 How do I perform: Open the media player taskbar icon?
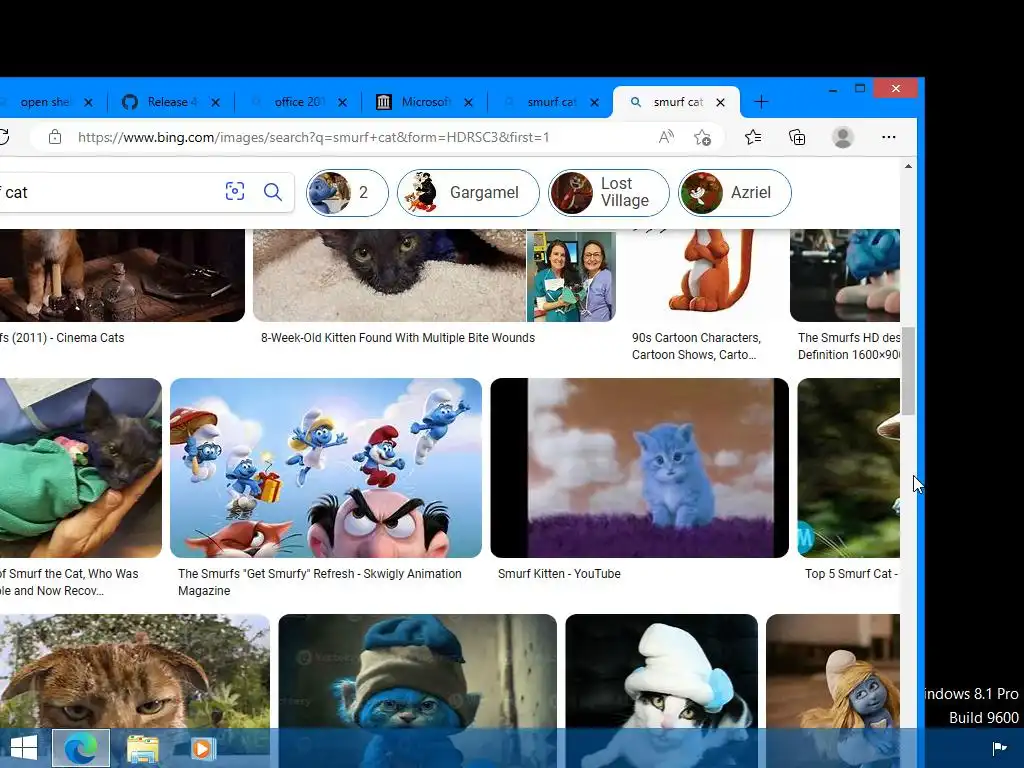[x=203, y=748]
